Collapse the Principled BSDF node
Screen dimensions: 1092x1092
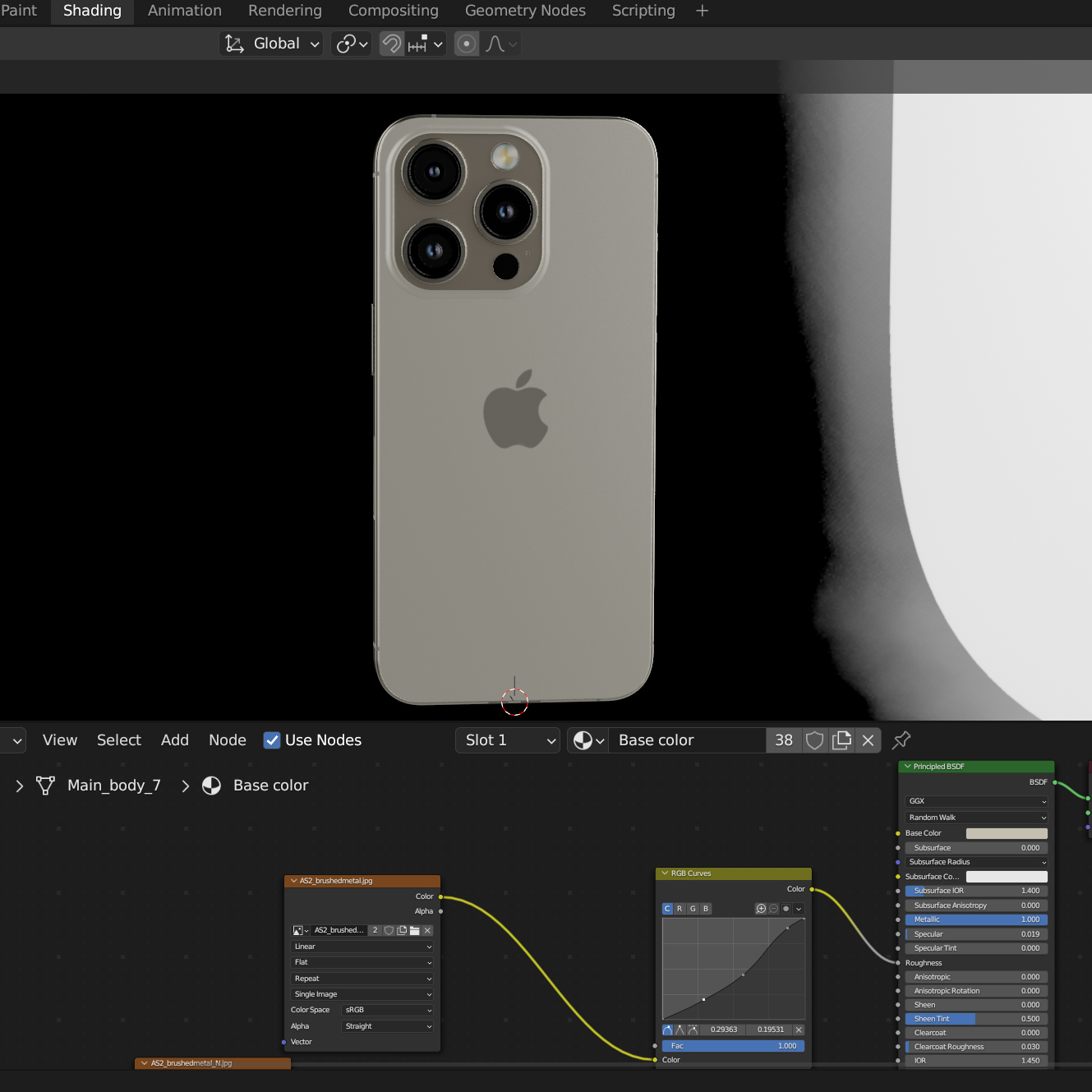click(908, 767)
